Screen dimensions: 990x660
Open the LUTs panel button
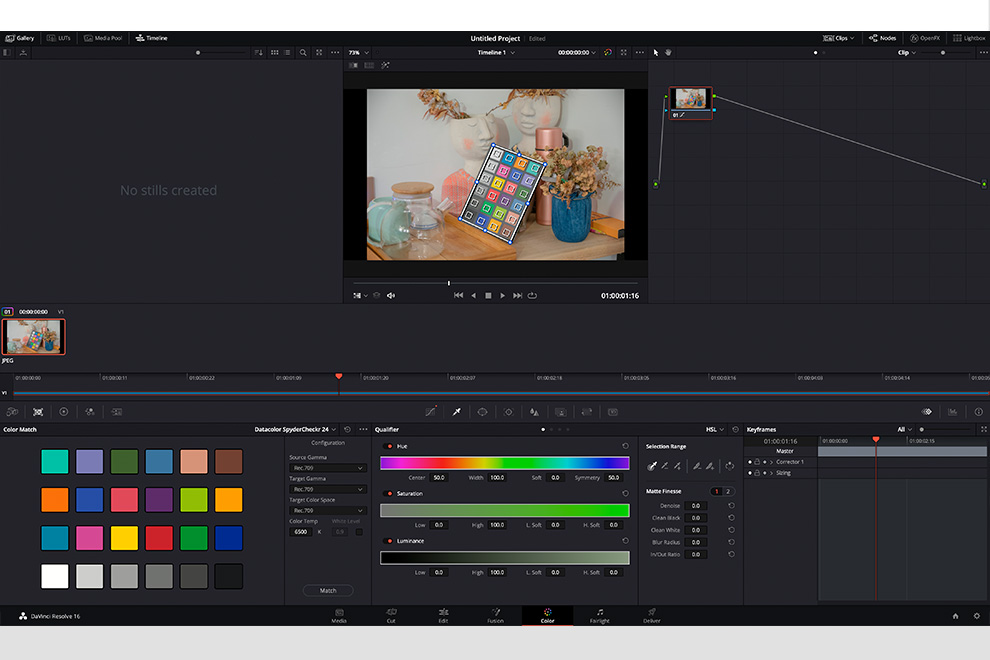58,38
